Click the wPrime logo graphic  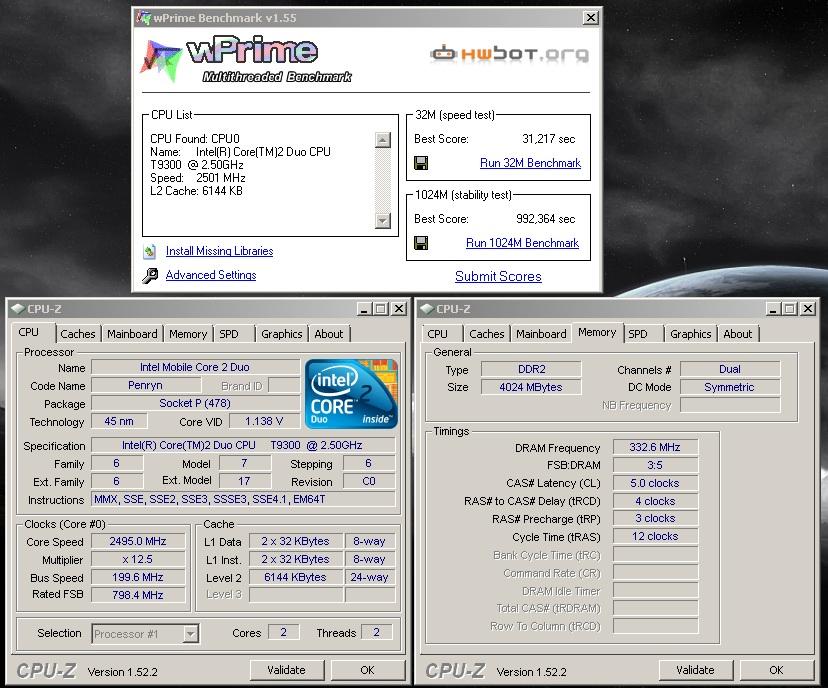247,60
